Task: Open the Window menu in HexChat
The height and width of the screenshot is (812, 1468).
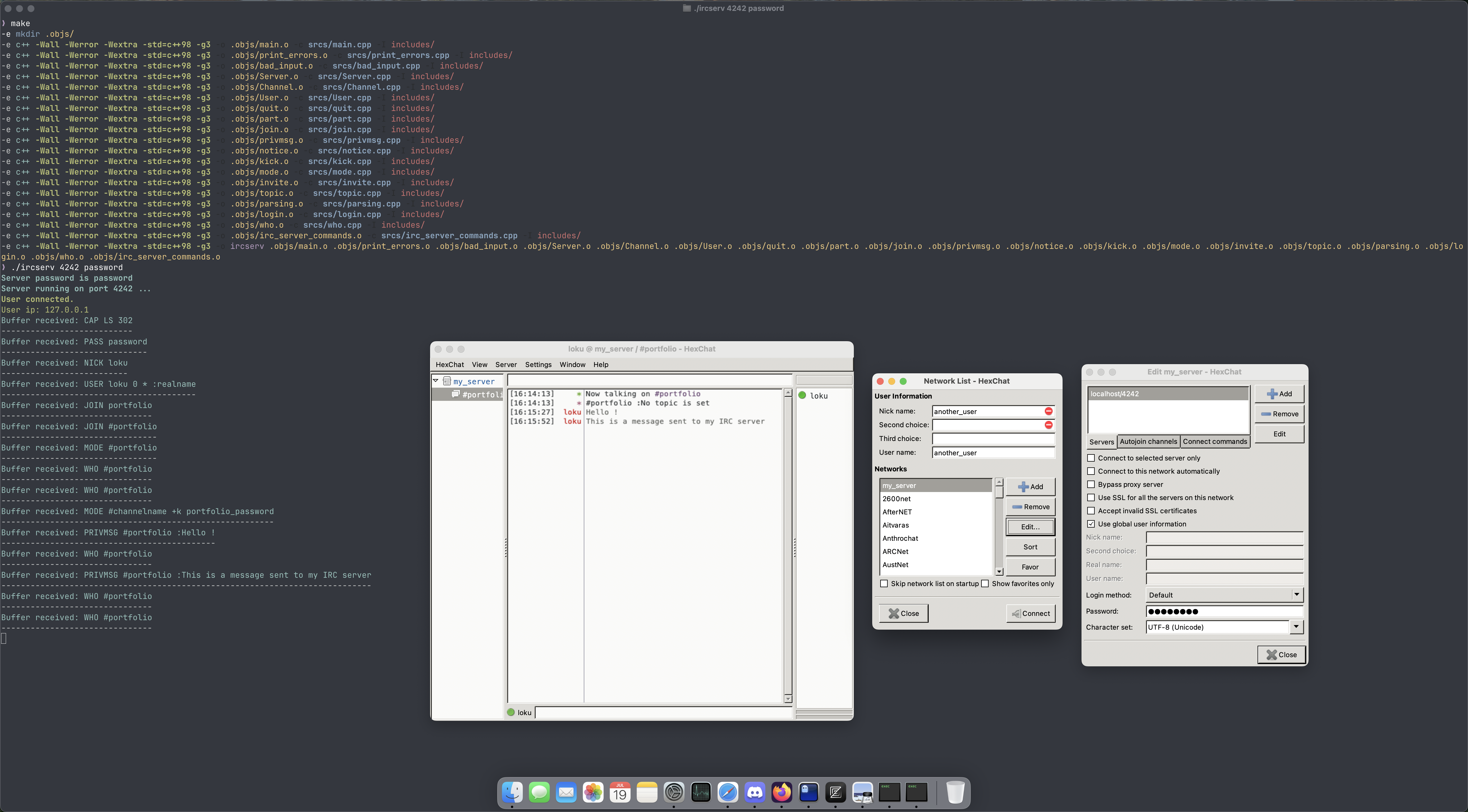Action: pyautogui.click(x=572, y=364)
